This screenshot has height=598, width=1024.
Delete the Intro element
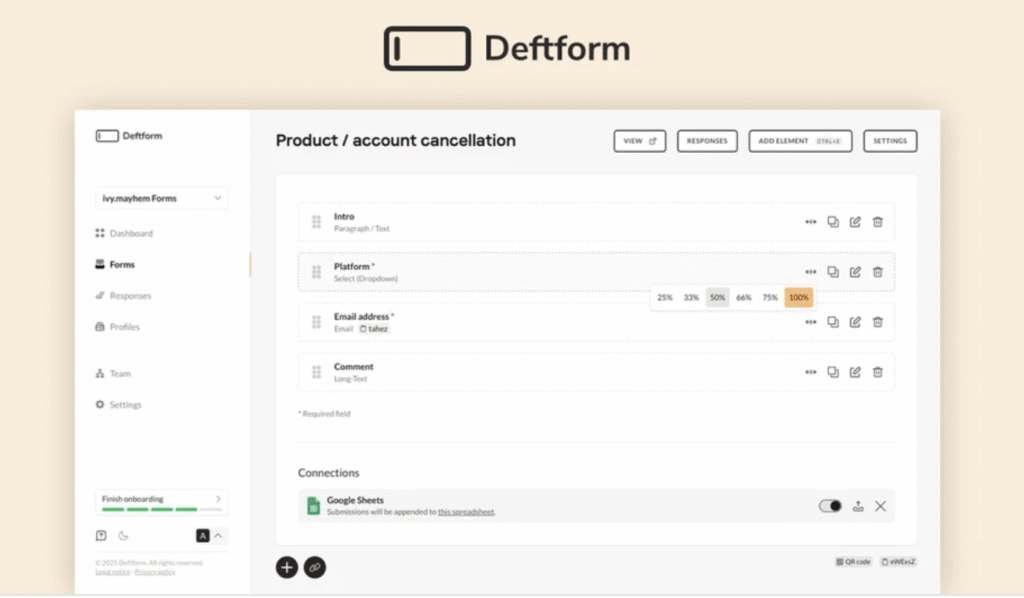(x=878, y=222)
